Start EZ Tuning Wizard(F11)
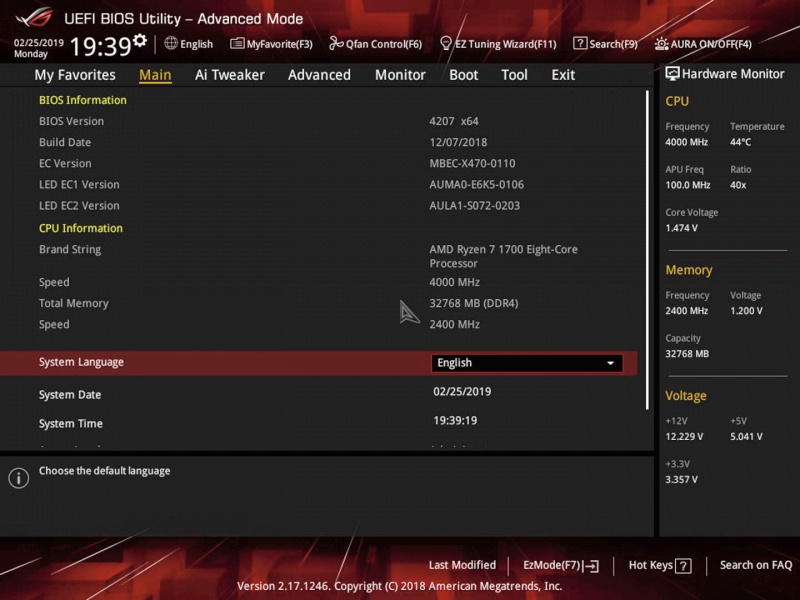 [498, 44]
